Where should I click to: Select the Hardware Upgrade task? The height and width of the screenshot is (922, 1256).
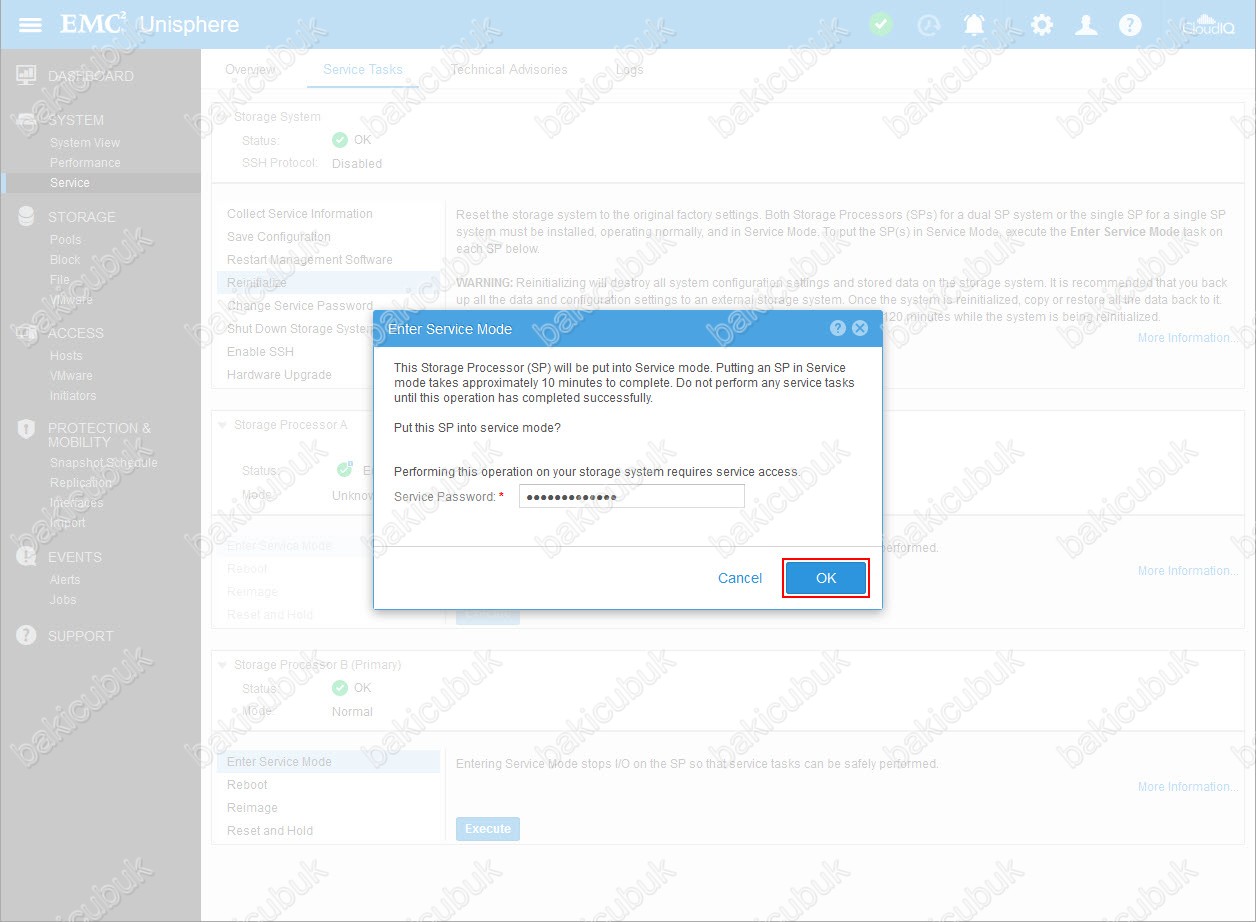pyautogui.click(x=279, y=375)
